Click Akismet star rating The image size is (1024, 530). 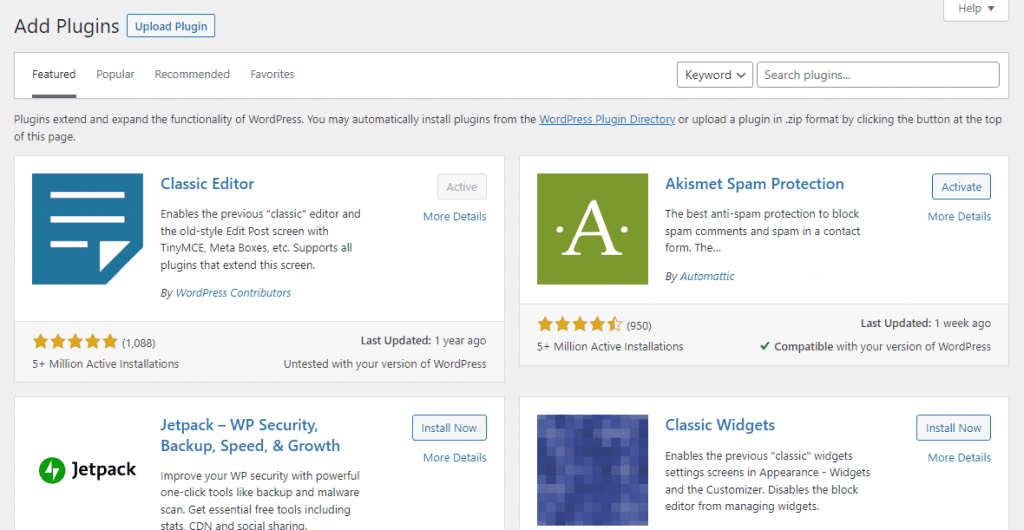click(580, 324)
